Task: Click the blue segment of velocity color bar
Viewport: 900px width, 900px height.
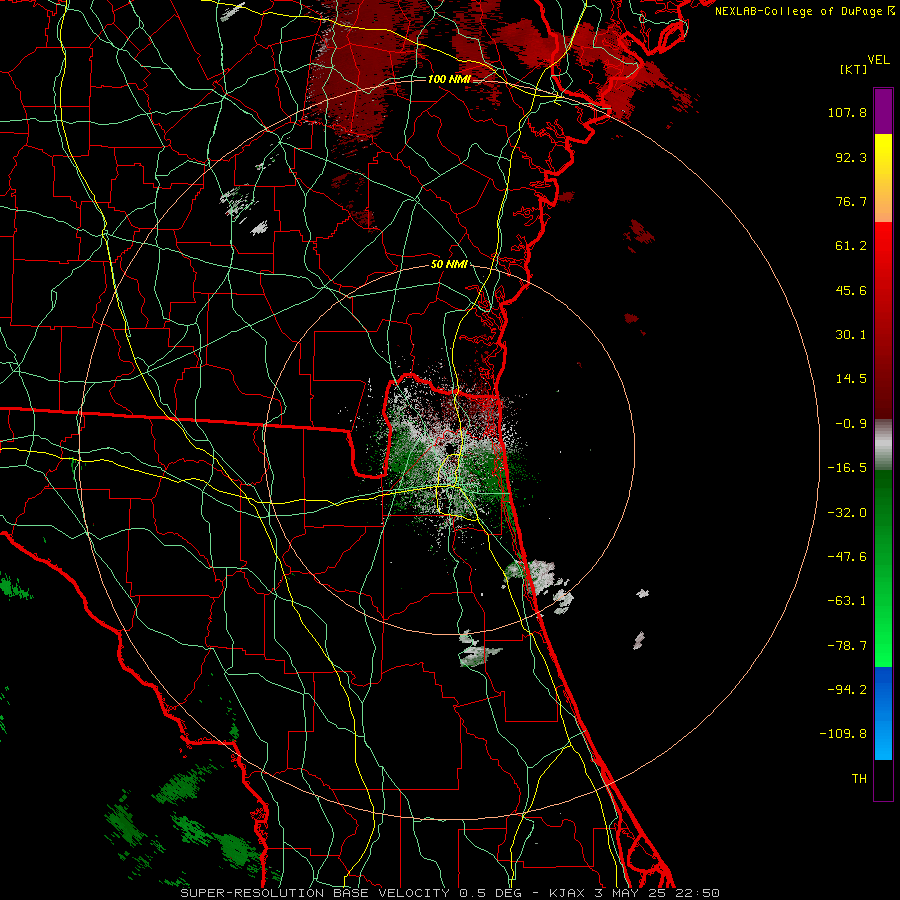Action: (x=883, y=713)
